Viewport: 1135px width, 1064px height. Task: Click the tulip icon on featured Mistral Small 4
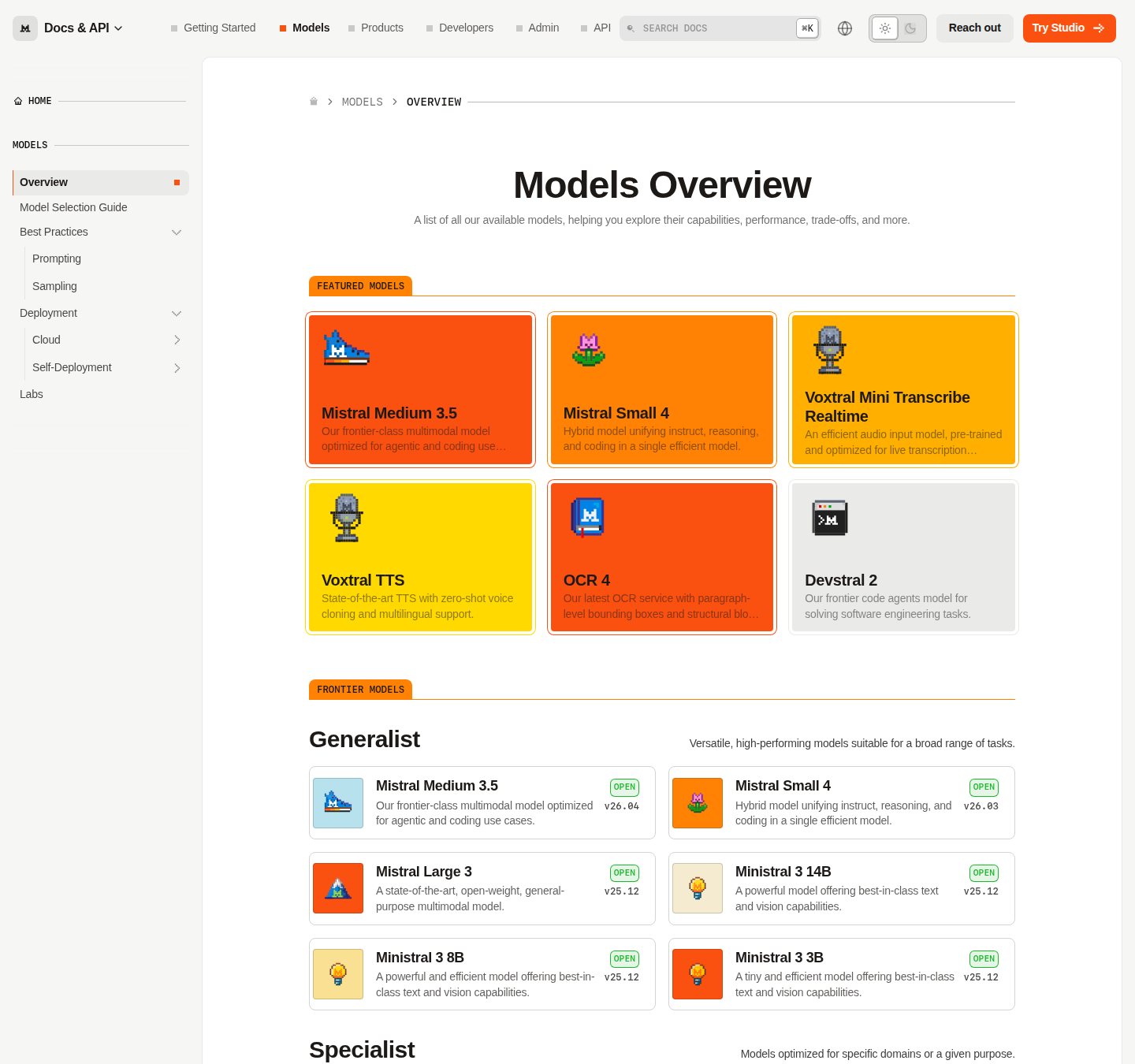[x=589, y=350]
